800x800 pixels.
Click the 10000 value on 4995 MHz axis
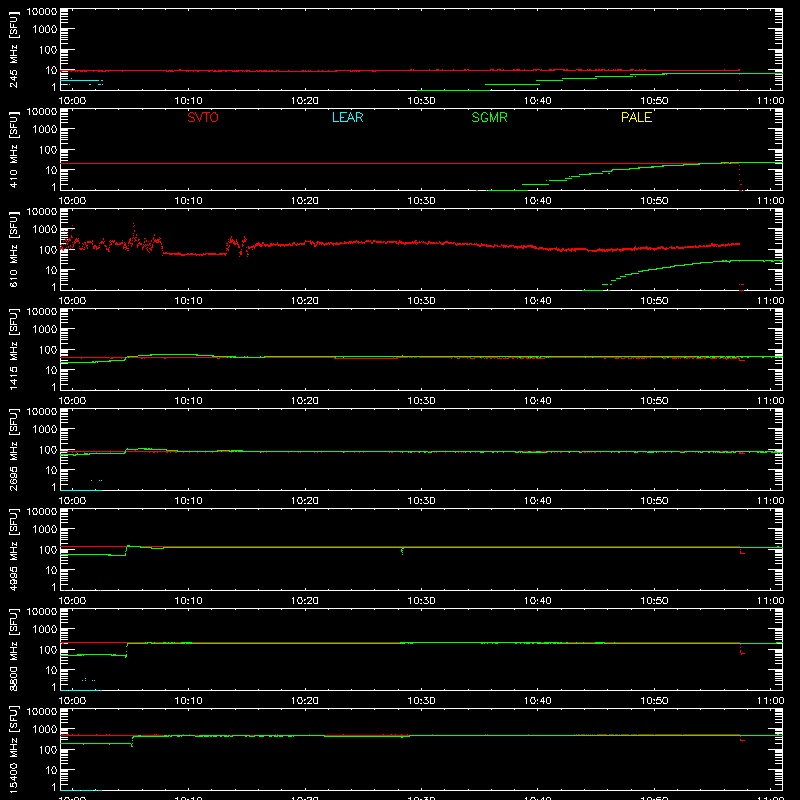tap(42, 512)
